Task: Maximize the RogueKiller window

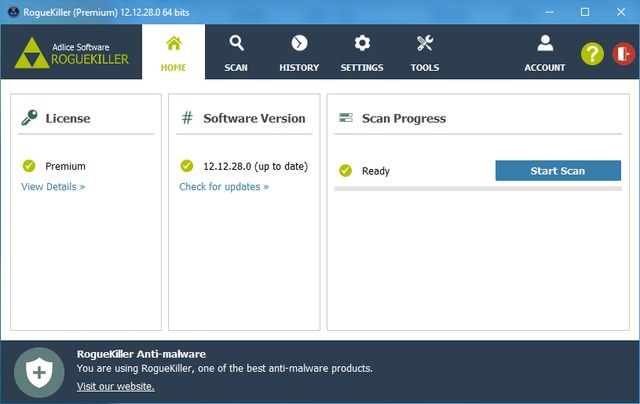Action: pyautogui.click(x=585, y=12)
